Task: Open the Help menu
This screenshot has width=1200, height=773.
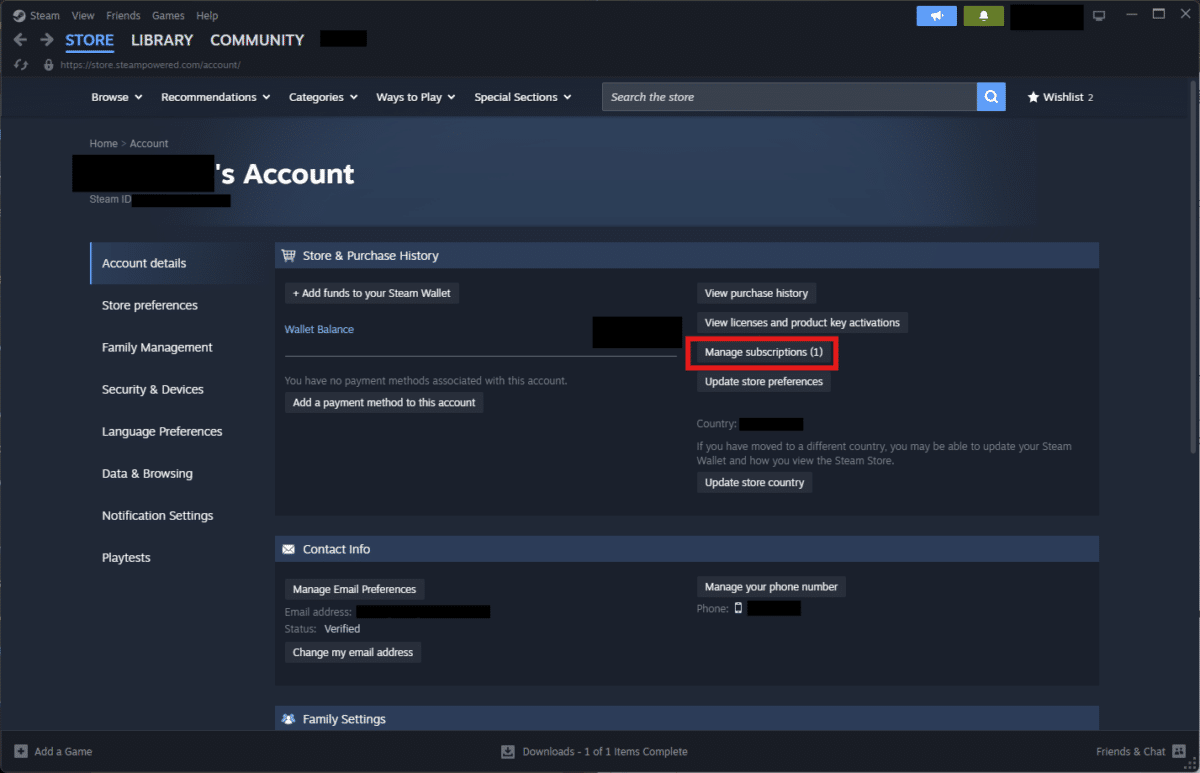Action: pyautogui.click(x=207, y=16)
